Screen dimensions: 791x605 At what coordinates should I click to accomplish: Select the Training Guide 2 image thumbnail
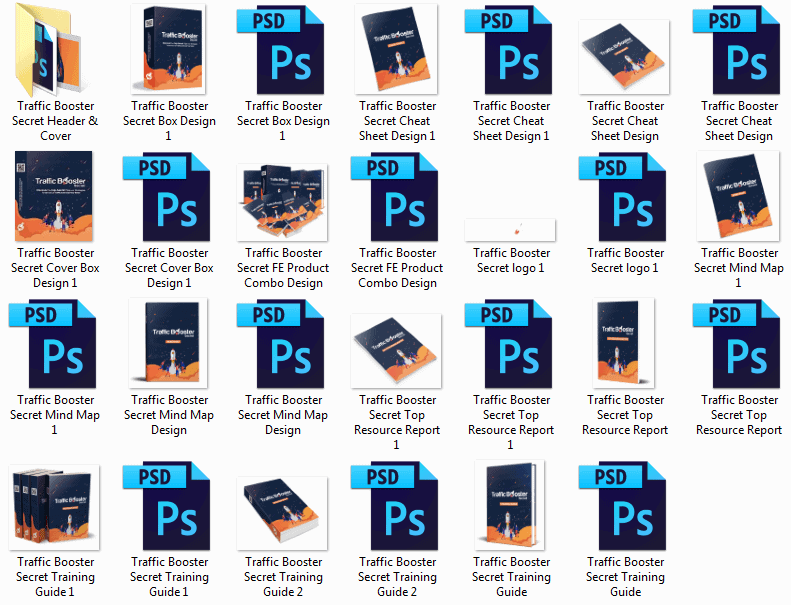(282, 514)
